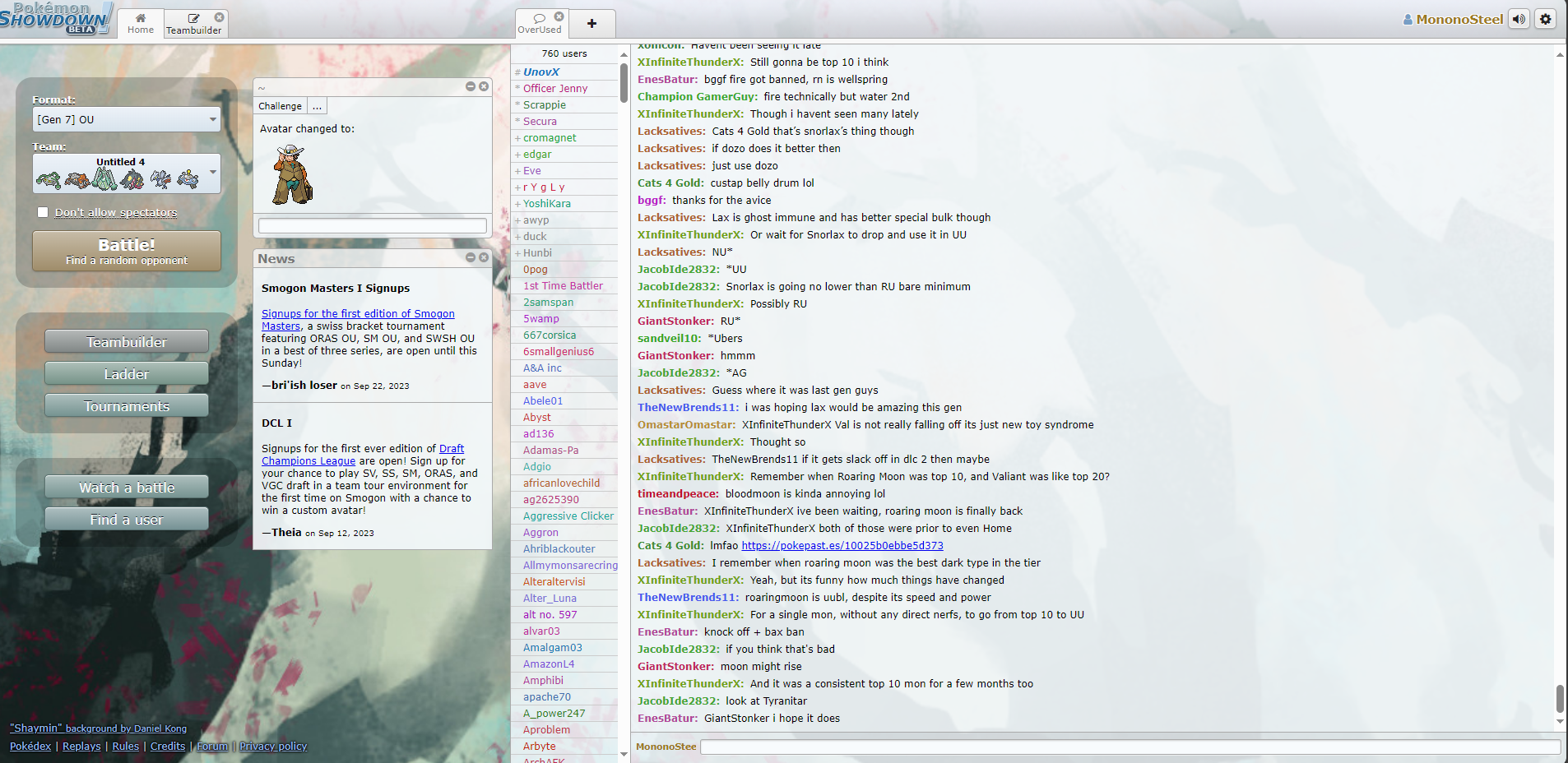
Task: Toggle sound with the speaker icon
Action: tap(1519, 19)
